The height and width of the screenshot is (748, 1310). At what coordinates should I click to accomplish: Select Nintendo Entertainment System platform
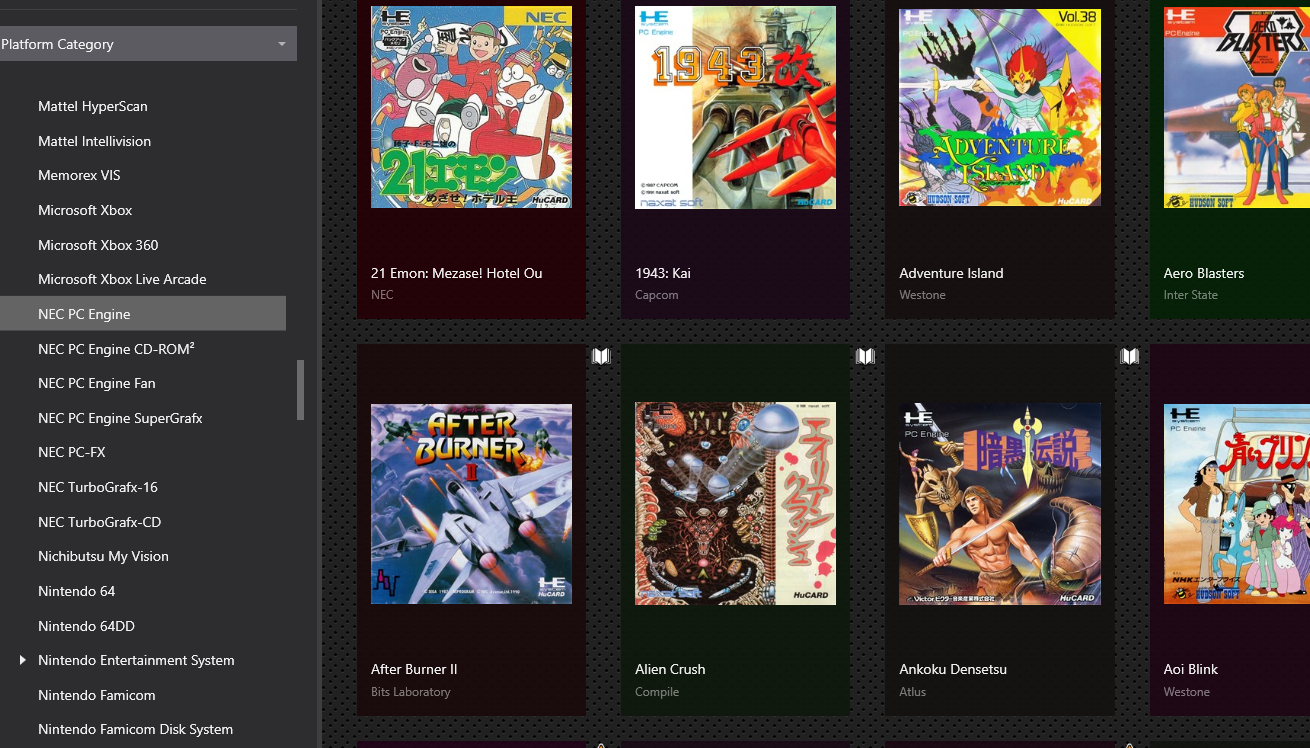click(x=136, y=660)
